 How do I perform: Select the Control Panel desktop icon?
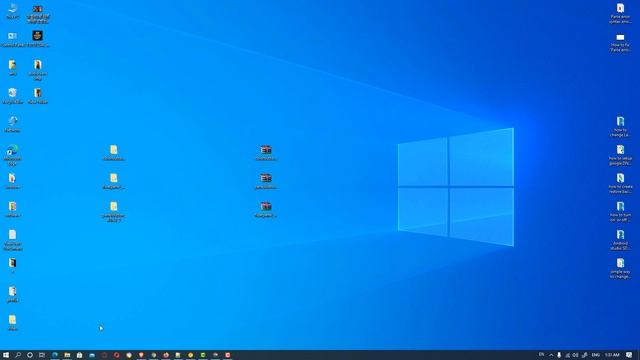12,39
